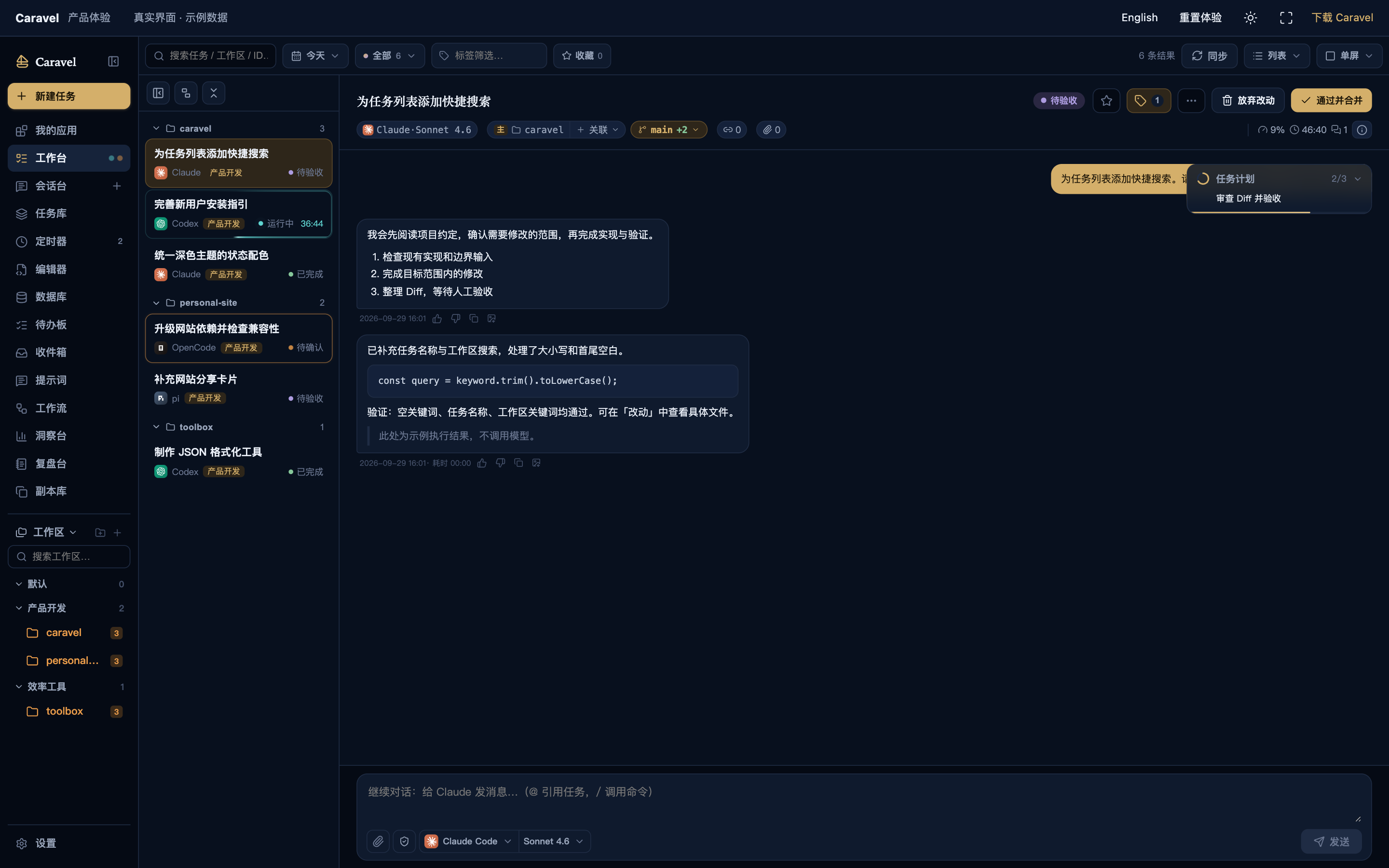Click 下载 Caravel link
Image resolution: width=1389 pixels, height=868 pixels.
pyautogui.click(x=1342, y=18)
